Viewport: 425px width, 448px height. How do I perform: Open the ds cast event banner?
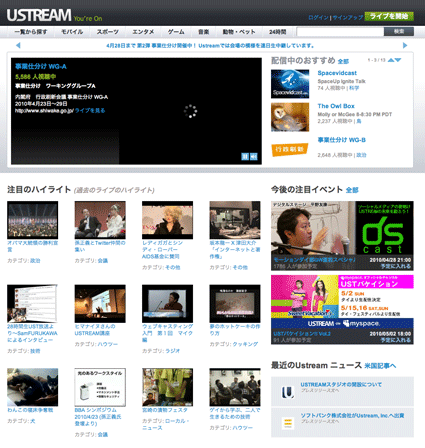342,235
